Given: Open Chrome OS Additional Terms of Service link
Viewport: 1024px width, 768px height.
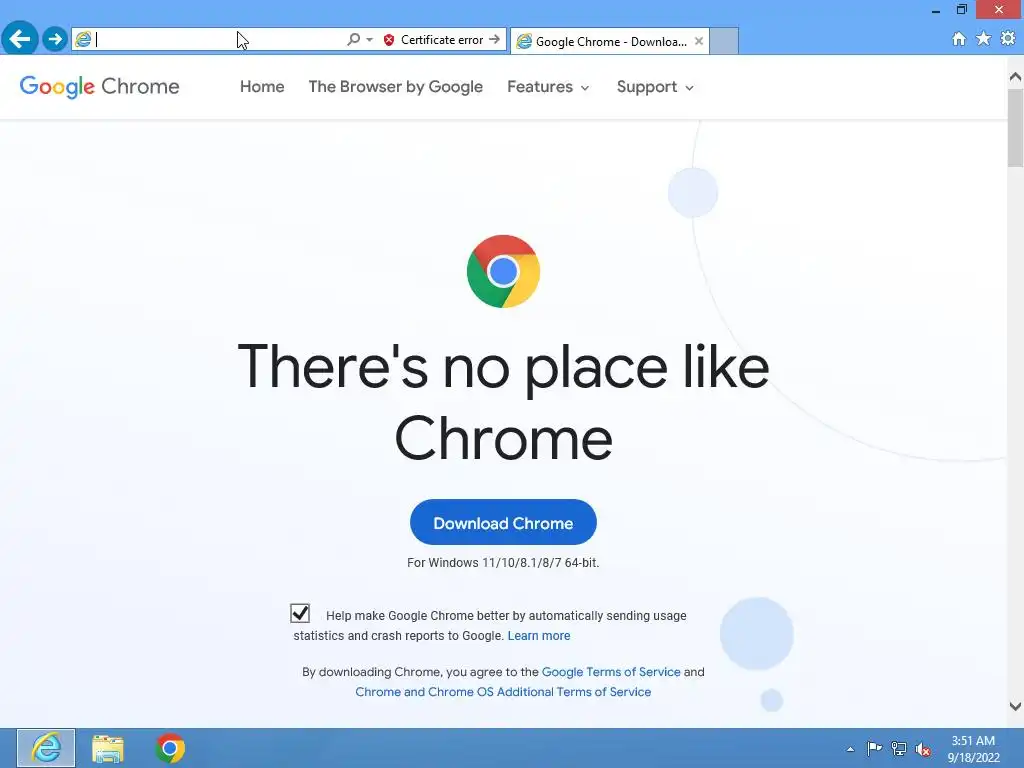Looking at the screenshot, I should click(503, 692).
